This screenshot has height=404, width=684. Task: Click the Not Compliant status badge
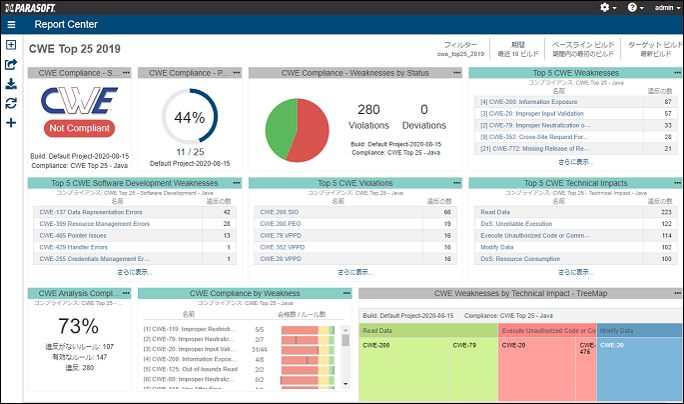coord(79,128)
